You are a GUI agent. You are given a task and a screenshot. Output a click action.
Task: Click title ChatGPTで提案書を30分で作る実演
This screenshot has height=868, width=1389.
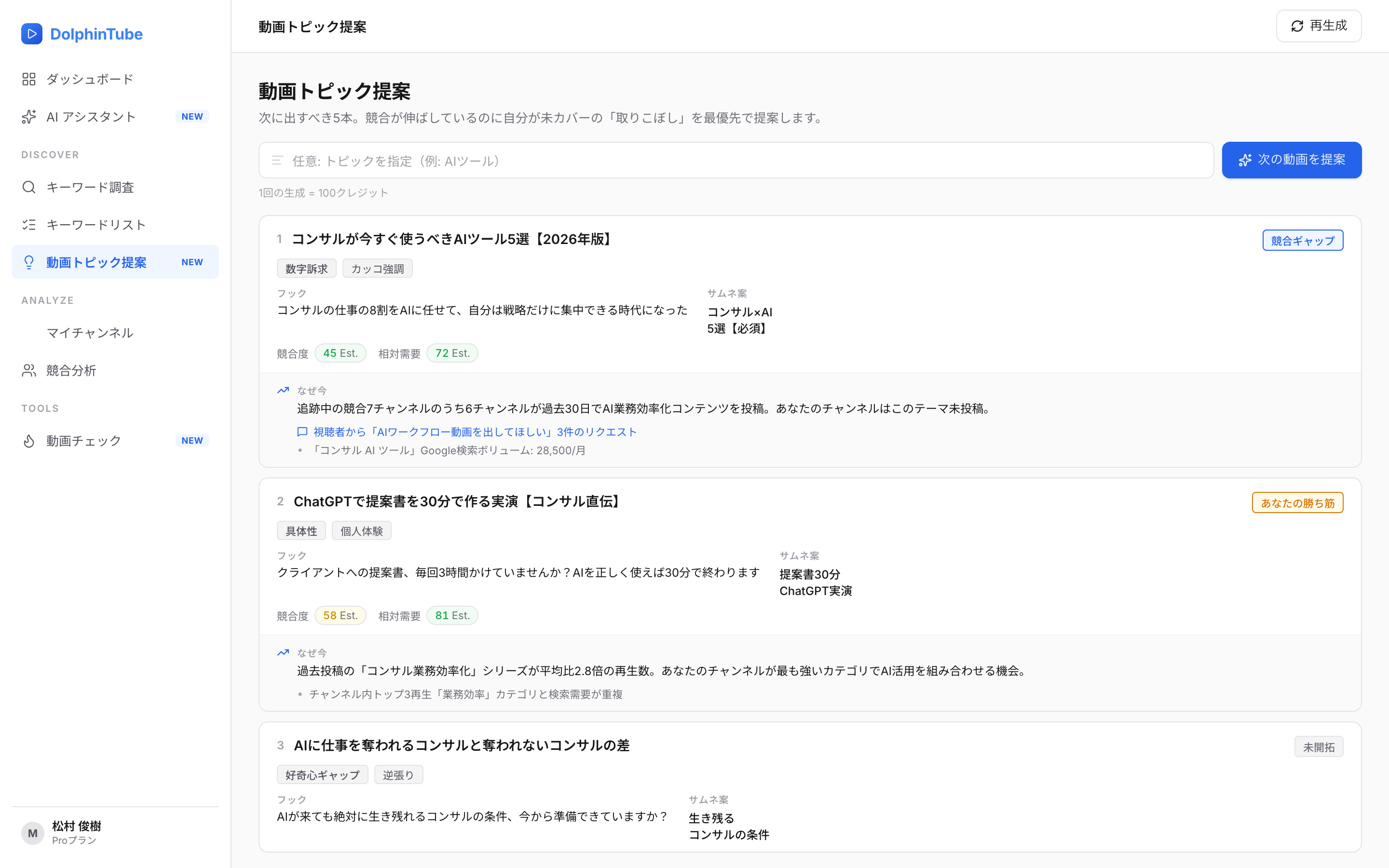(x=458, y=502)
